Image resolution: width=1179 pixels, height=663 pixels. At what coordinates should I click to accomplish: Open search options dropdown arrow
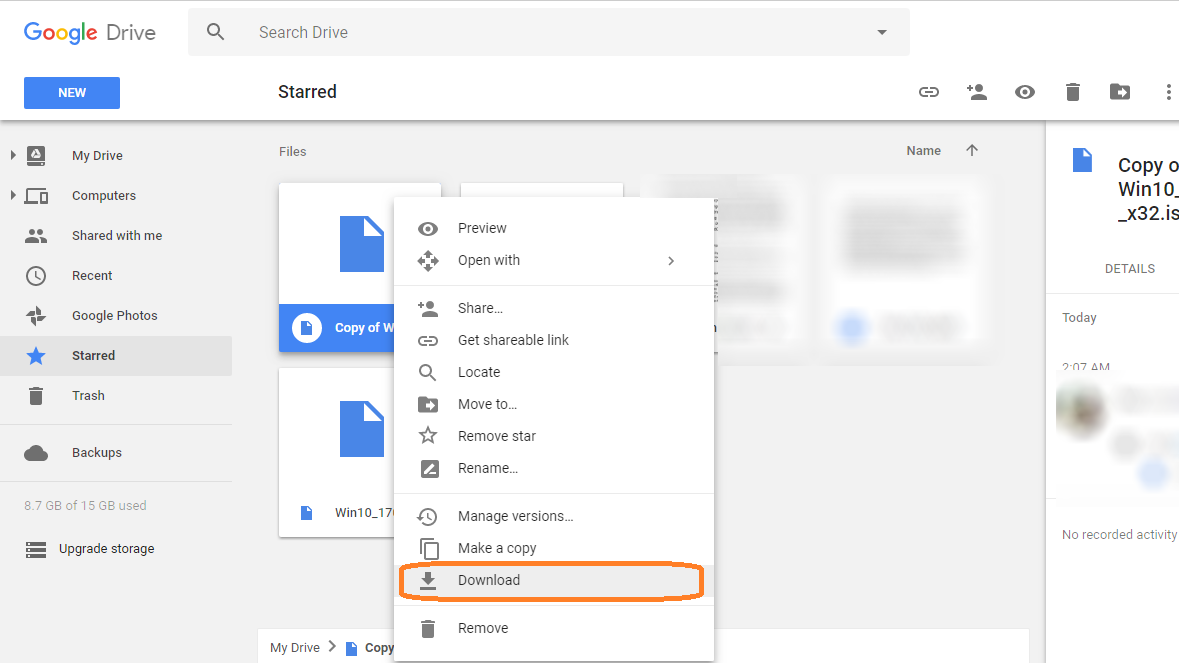tap(881, 32)
